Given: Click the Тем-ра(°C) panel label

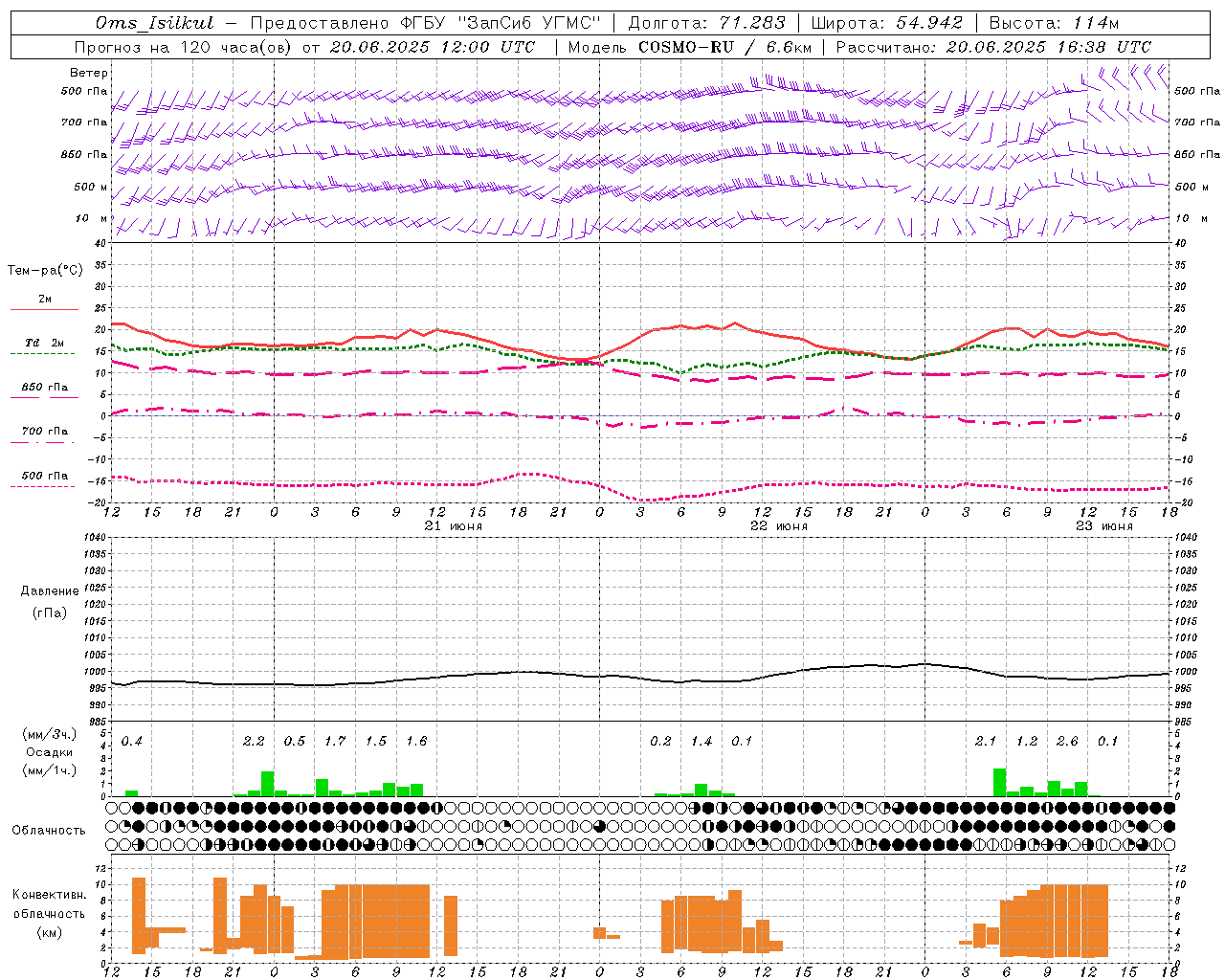Looking at the screenshot, I should click(x=45, y=271).
